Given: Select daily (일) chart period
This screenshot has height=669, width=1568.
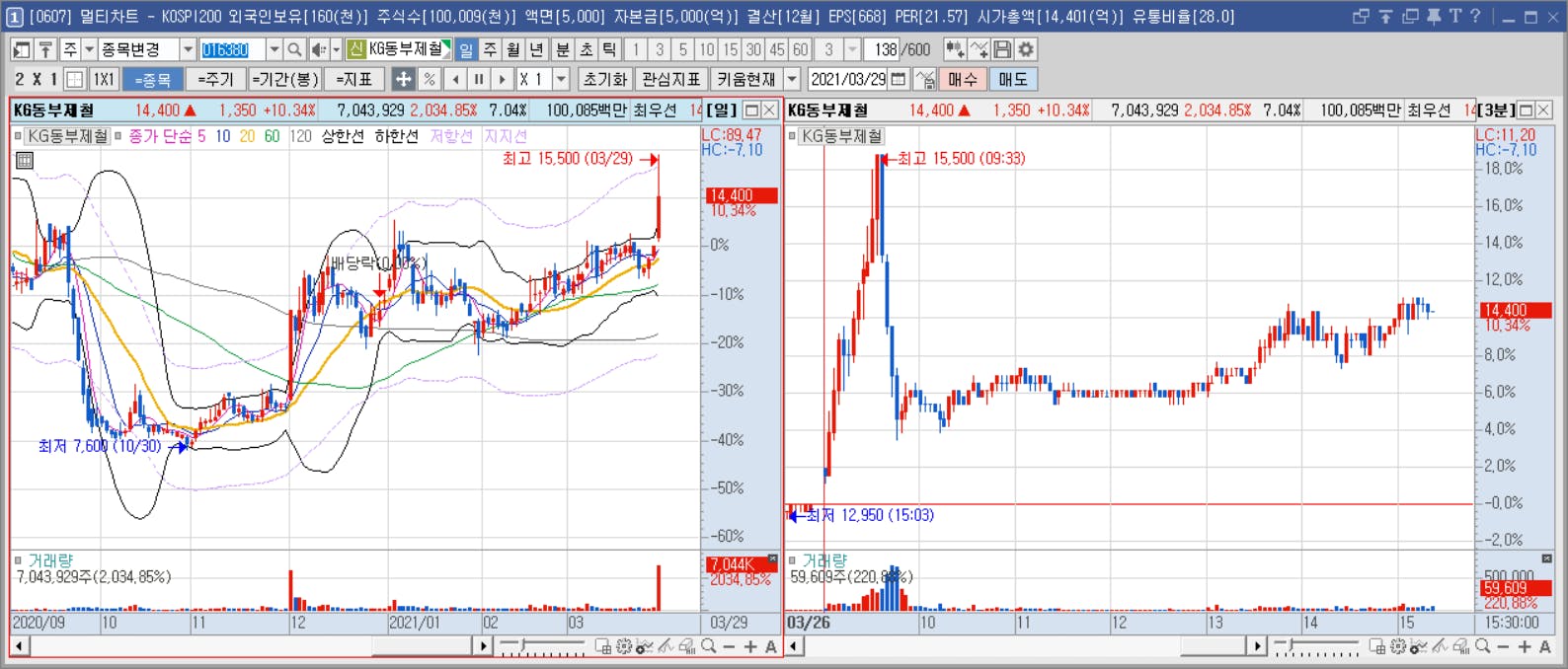Looking at the screenshot, I should click(x=466, y=49).
